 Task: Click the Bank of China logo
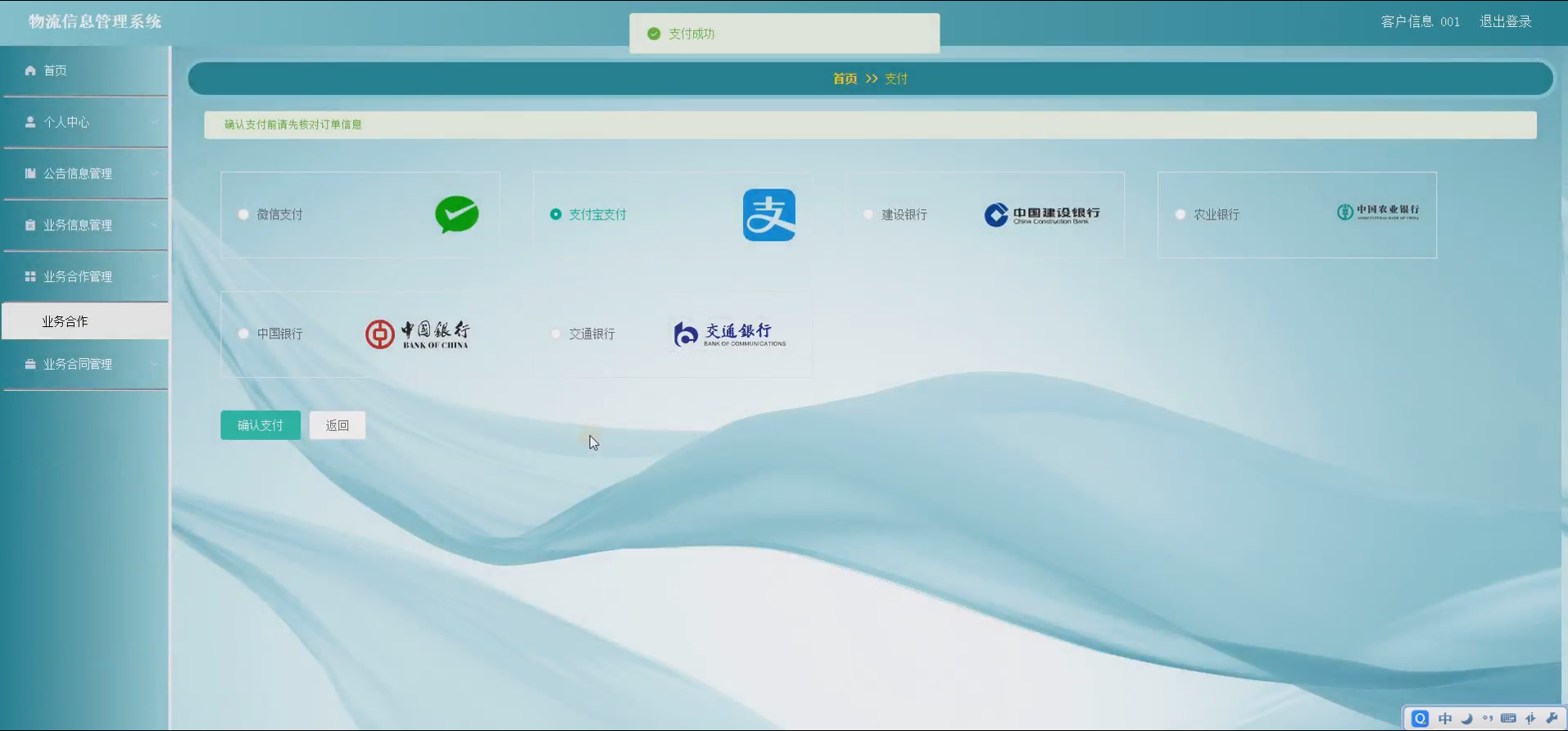point(418,334)
